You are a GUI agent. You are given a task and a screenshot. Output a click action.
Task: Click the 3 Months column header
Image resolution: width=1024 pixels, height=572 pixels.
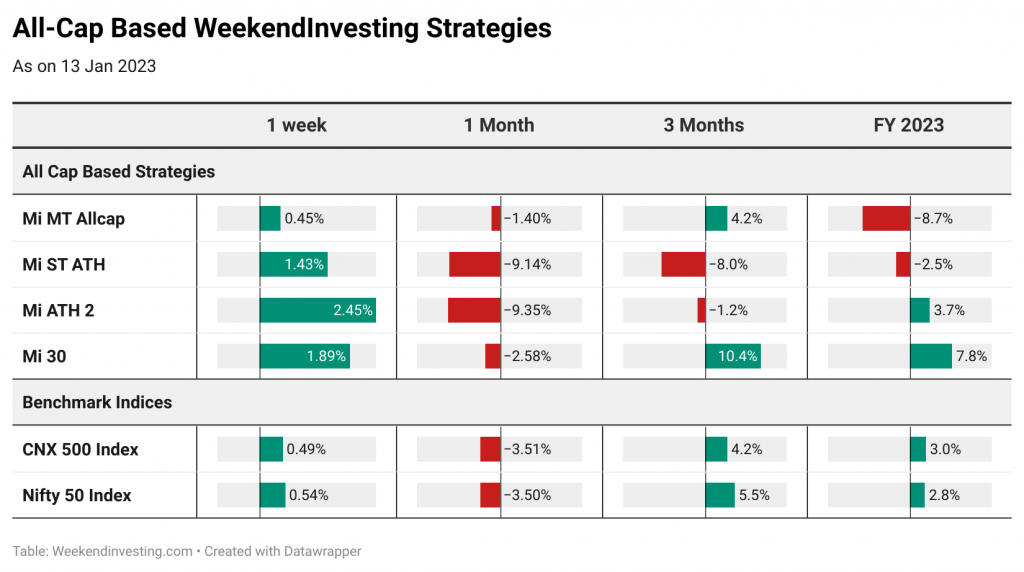pos(703,125)
